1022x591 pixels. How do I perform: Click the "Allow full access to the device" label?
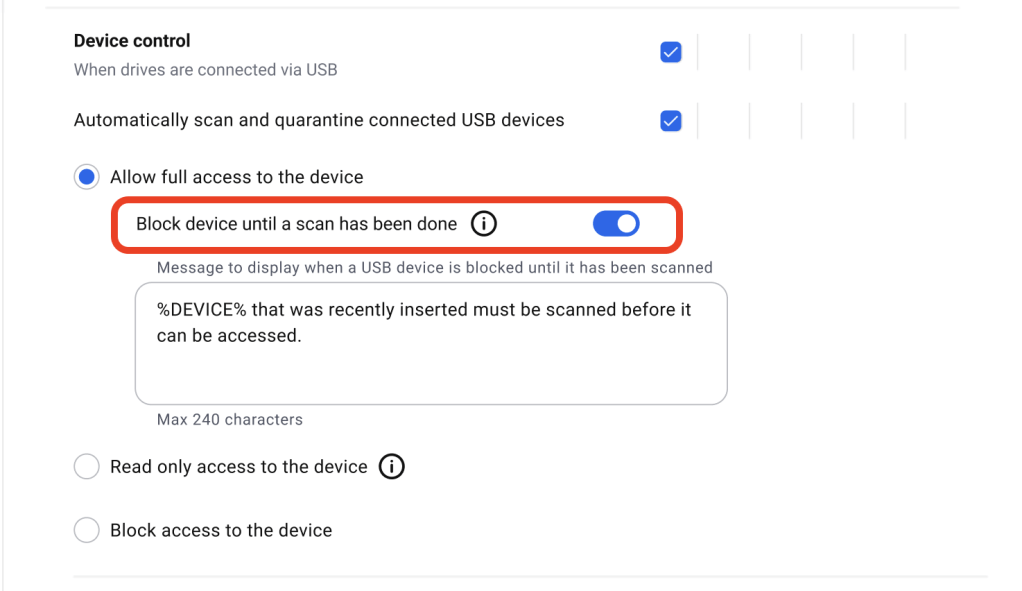(x=237, y=177)
